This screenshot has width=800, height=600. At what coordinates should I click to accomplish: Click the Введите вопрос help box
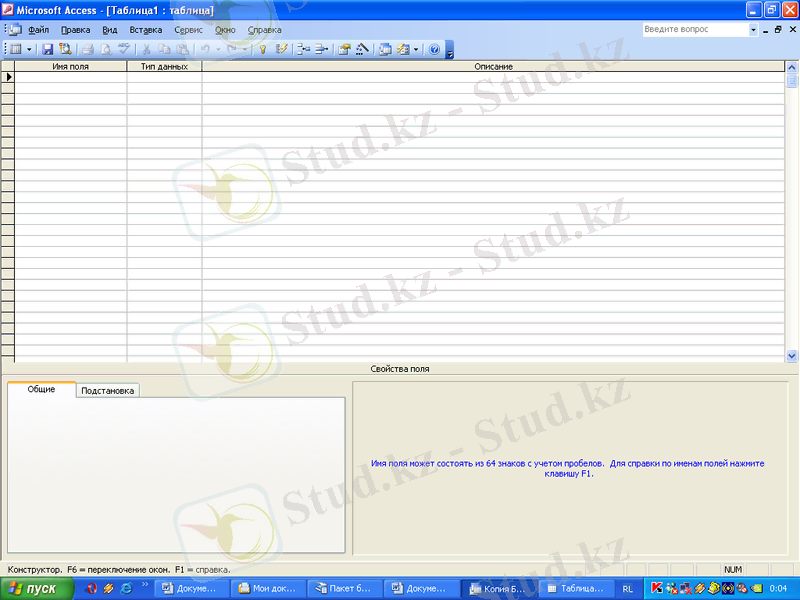coord(695,30)
